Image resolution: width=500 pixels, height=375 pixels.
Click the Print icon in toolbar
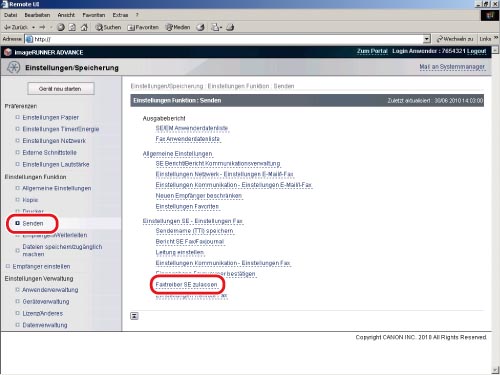pos(230,27)
